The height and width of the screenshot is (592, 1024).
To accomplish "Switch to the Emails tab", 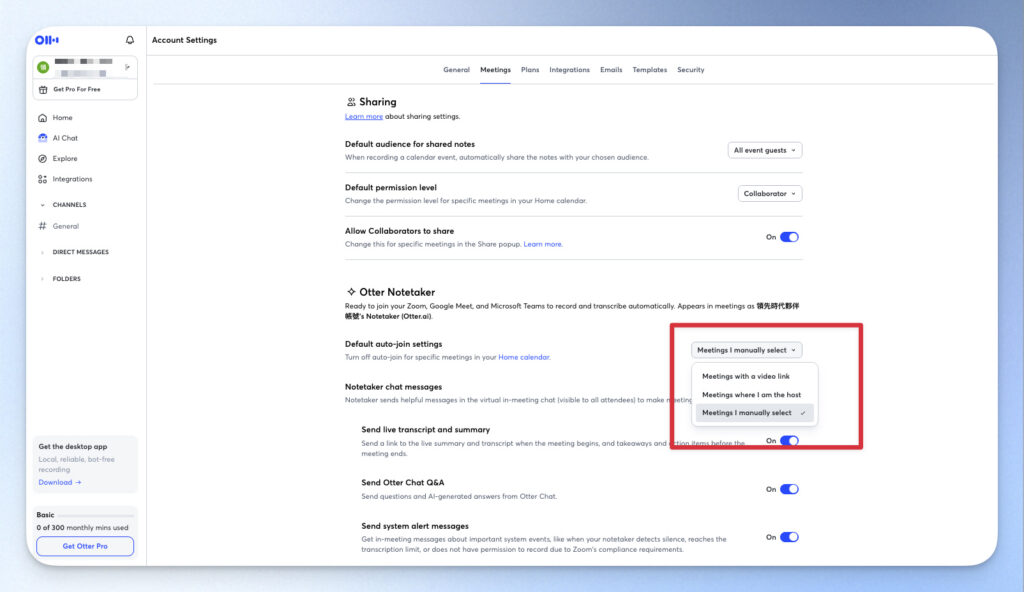I will coord(611,70).
